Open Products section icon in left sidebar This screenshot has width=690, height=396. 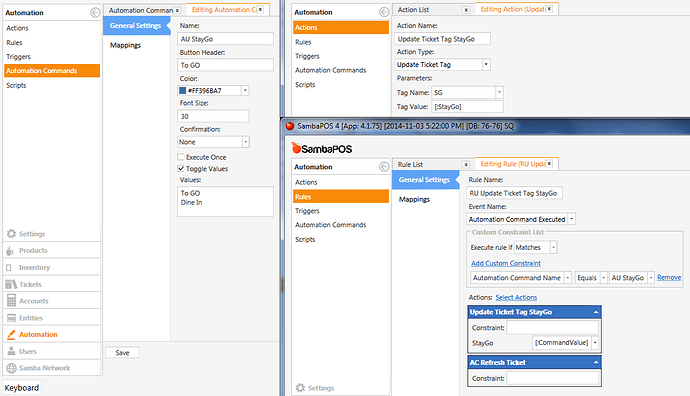pyautogui.click(x=10, y=251)
